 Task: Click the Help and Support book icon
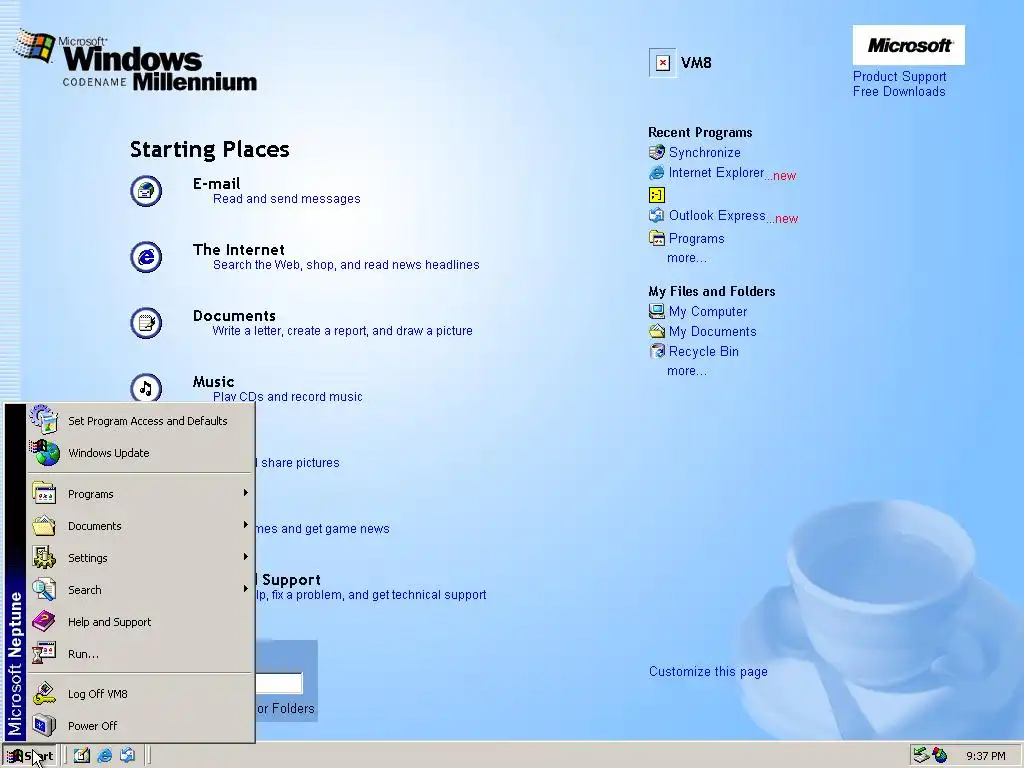pyautogui.click(x=44, y=622)
